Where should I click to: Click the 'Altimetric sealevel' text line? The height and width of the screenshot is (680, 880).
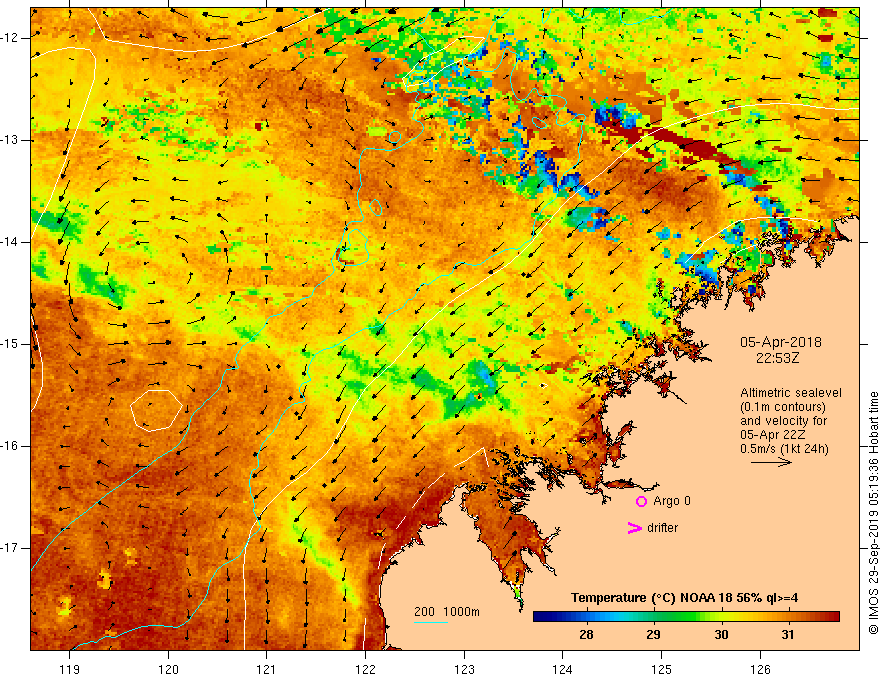point(791,393)
